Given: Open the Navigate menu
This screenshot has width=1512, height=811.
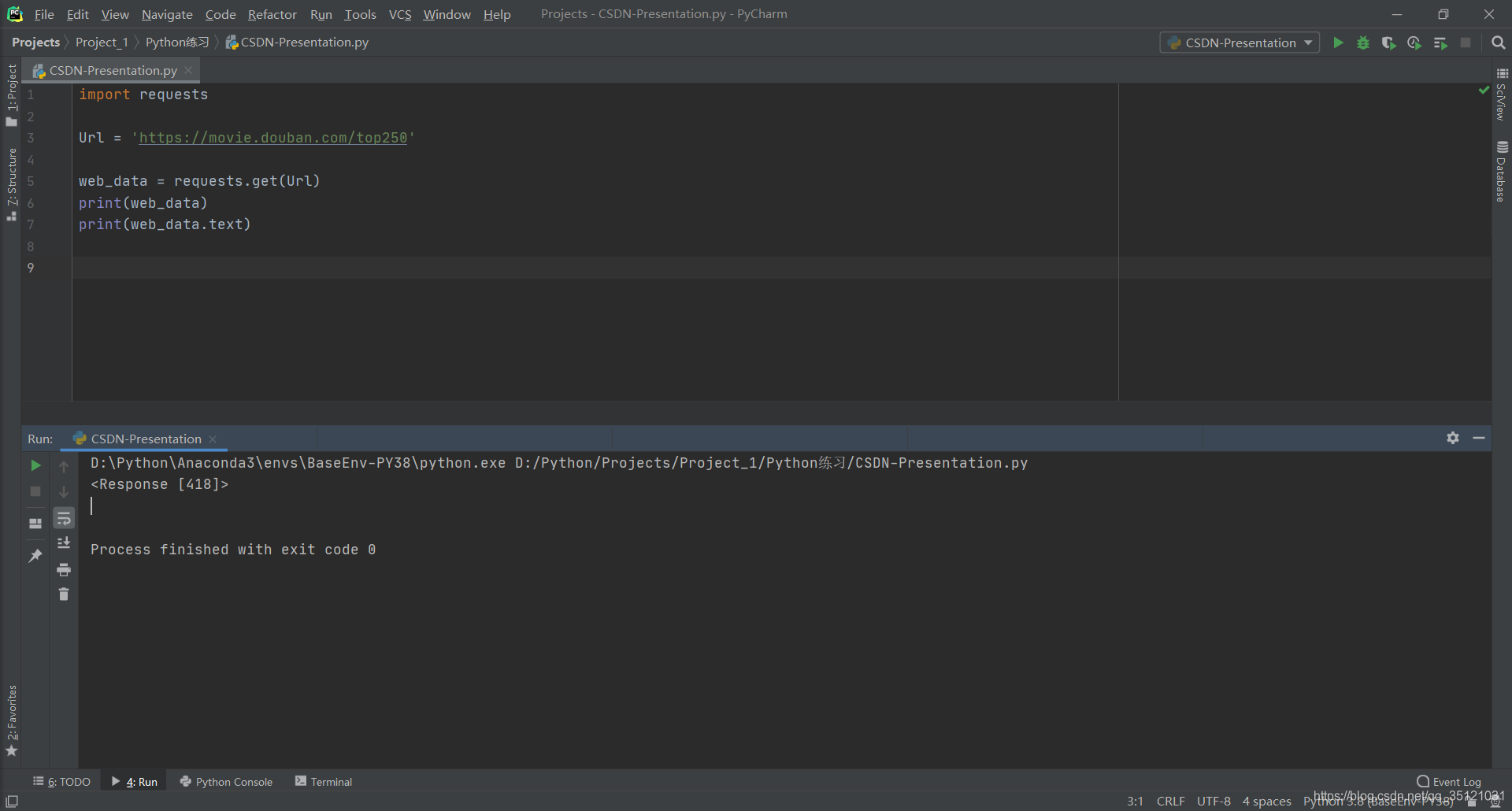Looking at the screenshot, I should (x=167, y=14).
